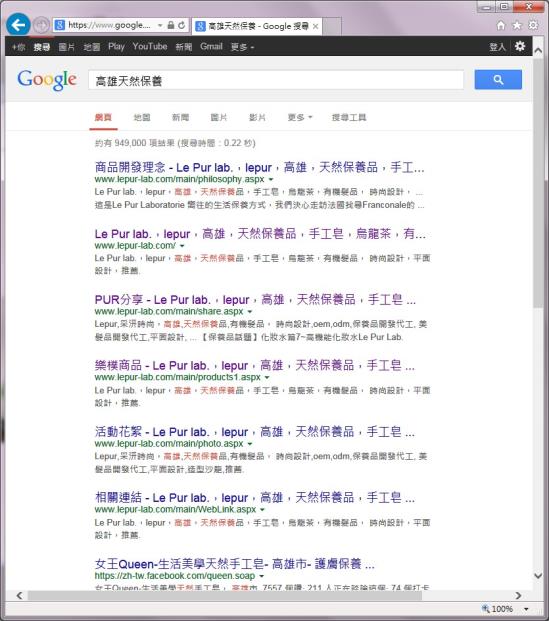Click in the Google search input field

point(276,80)
